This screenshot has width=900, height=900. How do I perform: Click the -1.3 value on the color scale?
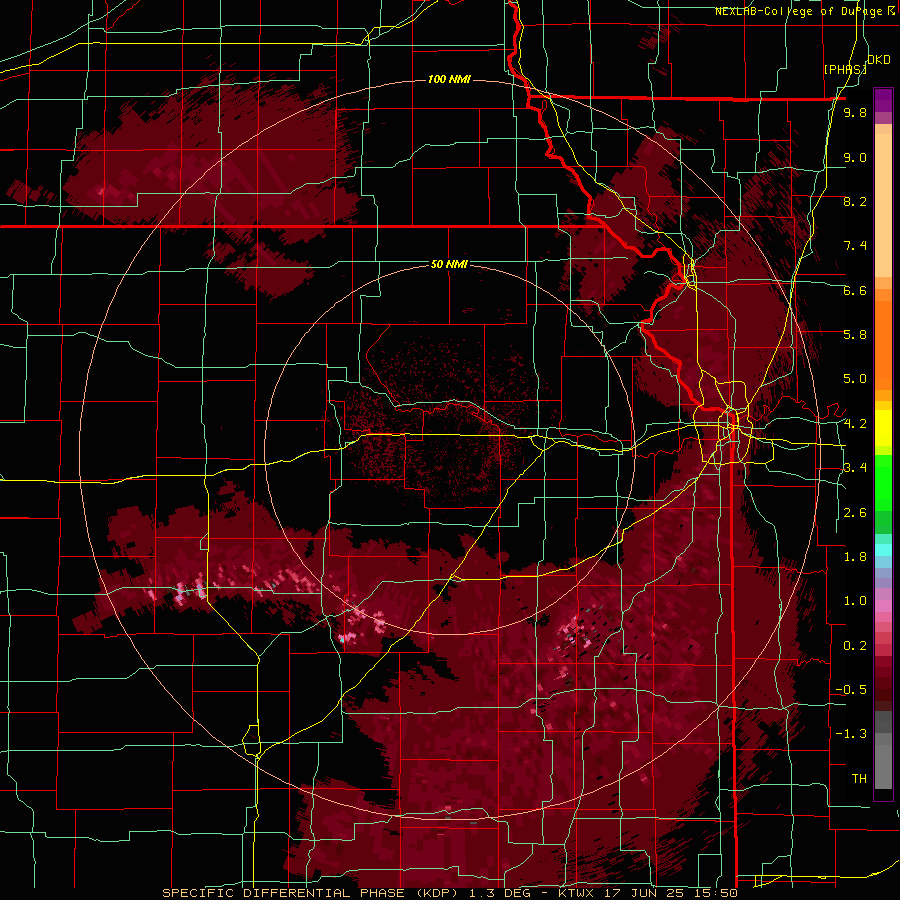(x=852, y=734)
